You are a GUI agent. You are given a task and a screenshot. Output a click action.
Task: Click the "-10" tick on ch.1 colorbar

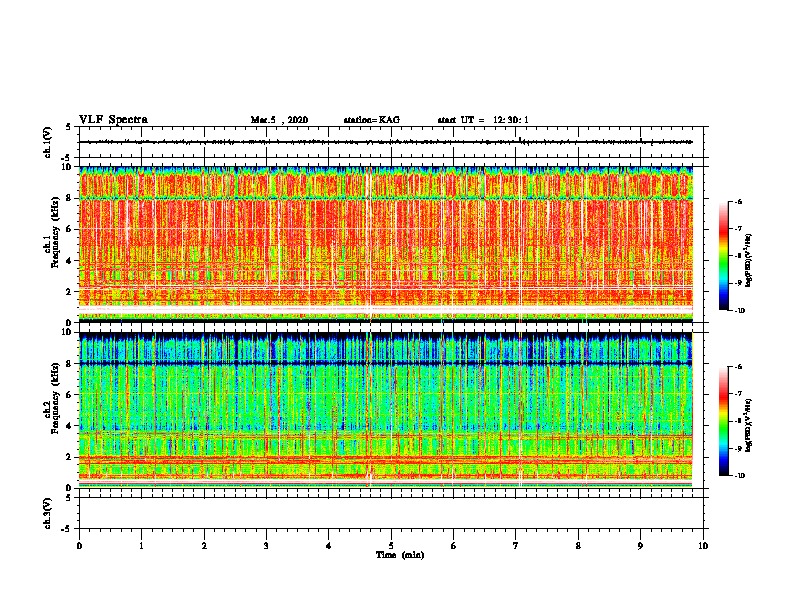pyautogui.click(x=740, y=311)
